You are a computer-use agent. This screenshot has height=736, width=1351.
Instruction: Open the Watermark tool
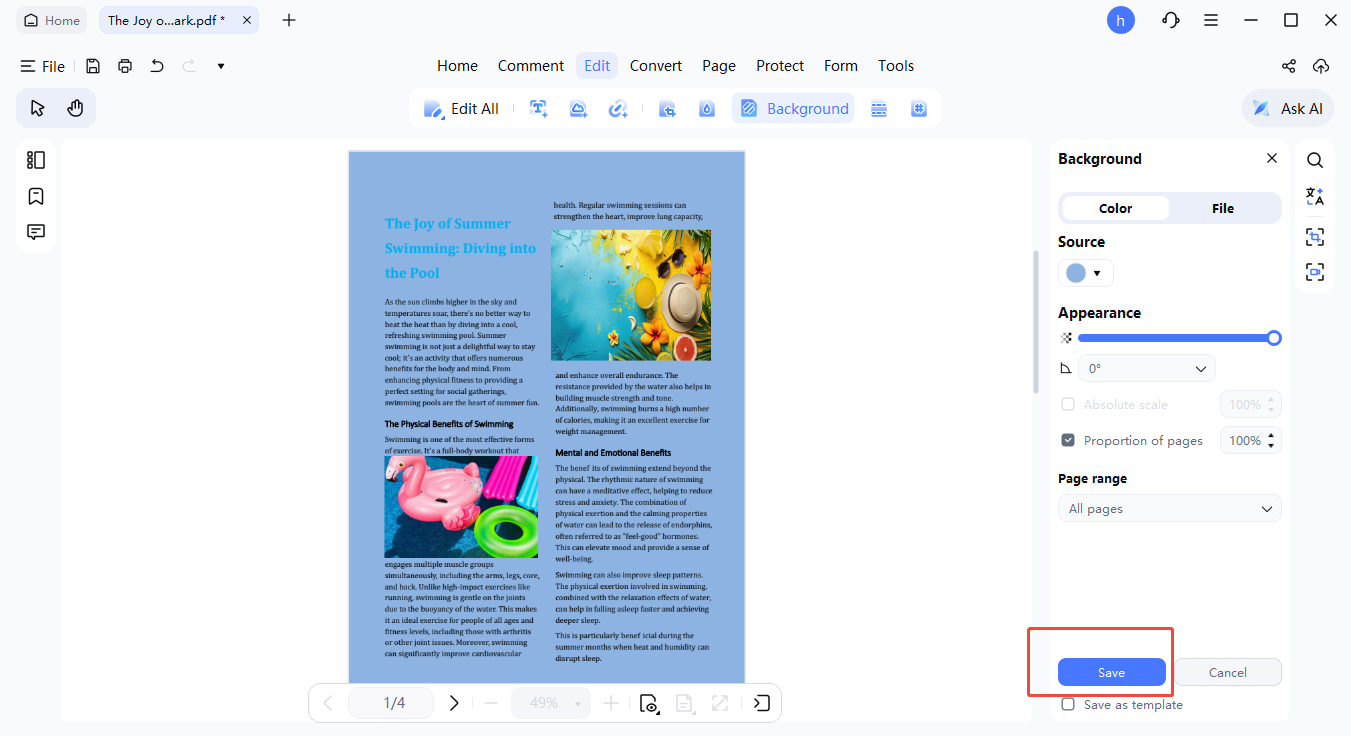[x=706, y=108]
